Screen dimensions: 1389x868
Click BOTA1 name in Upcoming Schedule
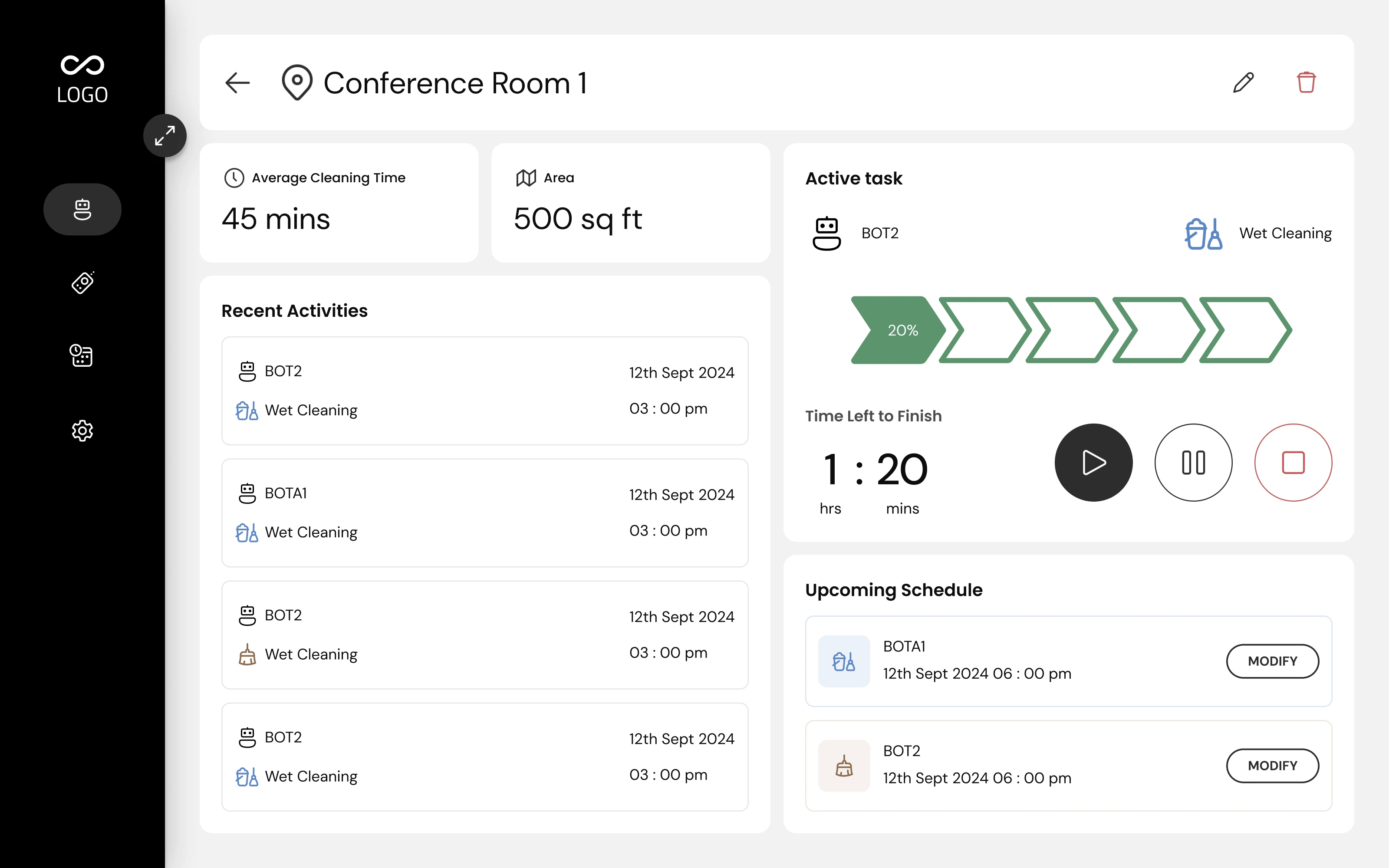[905, 646]
